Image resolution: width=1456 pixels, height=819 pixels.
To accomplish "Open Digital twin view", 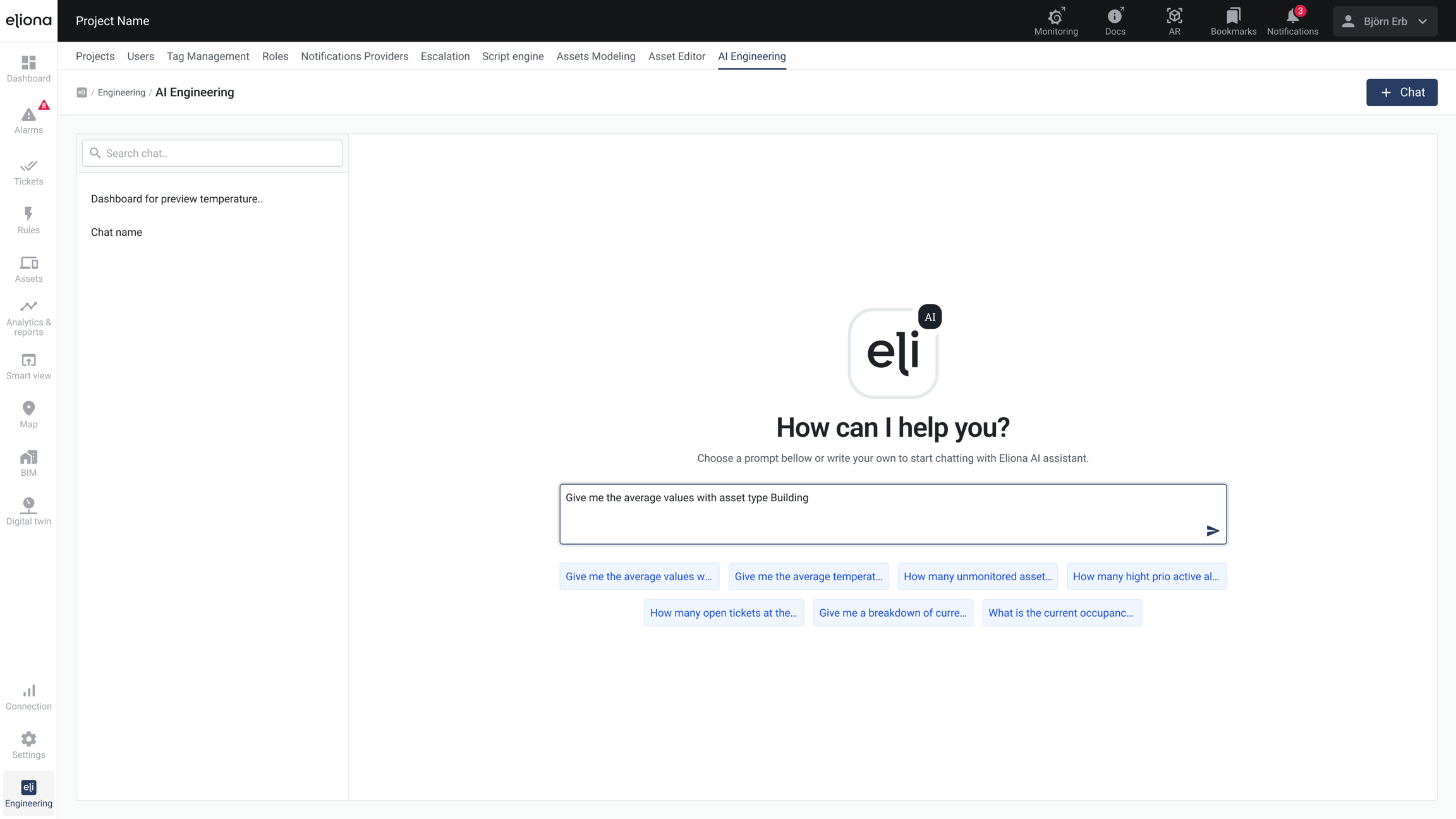I will (x=28, y=511).
